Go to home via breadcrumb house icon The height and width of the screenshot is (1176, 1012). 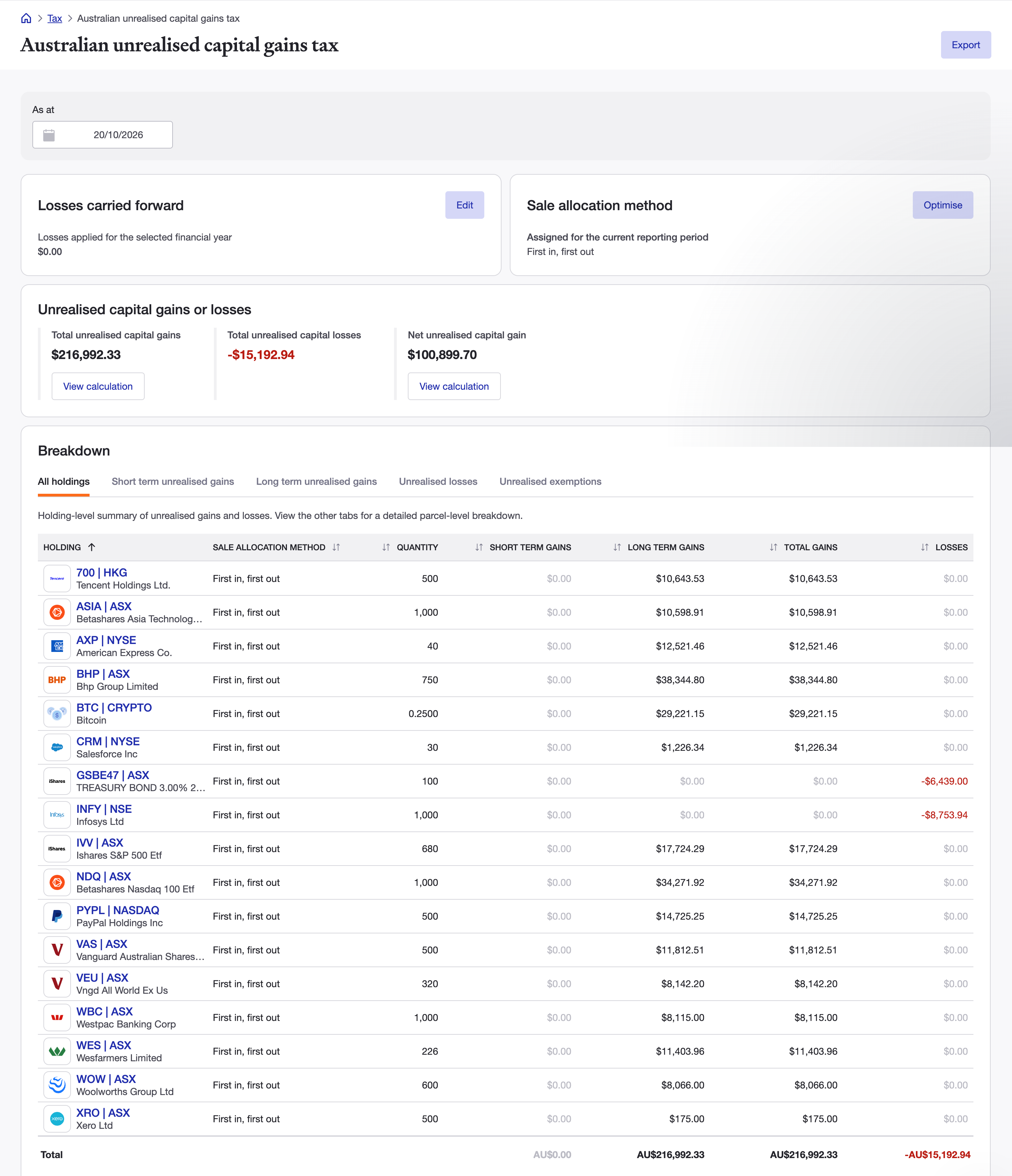[26, 18]
